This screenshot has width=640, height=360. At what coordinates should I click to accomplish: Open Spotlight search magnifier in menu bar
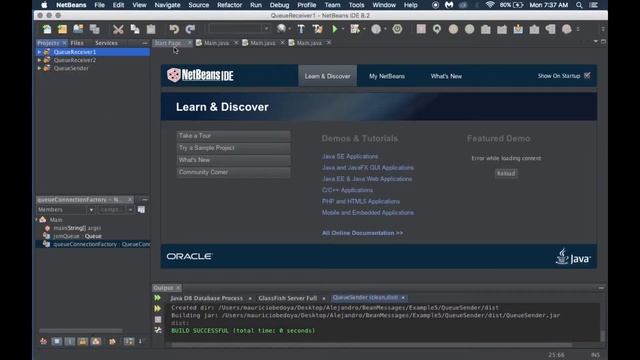[x=579, y=5]
